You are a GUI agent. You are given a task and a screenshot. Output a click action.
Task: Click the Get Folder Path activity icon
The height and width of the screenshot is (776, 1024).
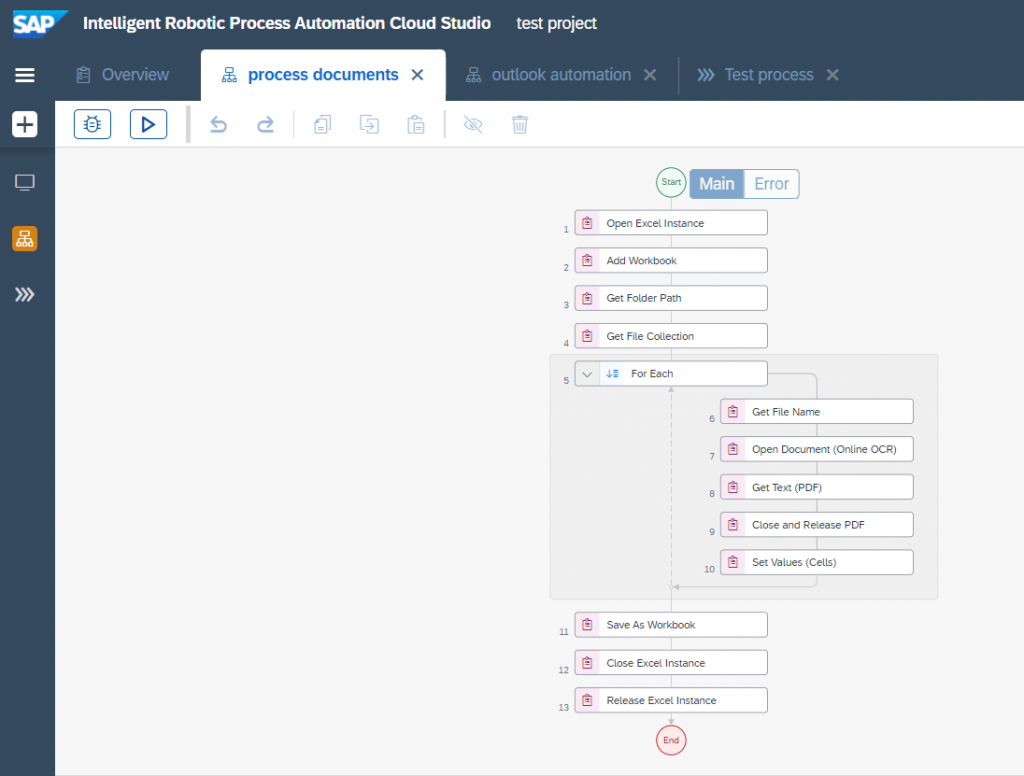(587, 299)
